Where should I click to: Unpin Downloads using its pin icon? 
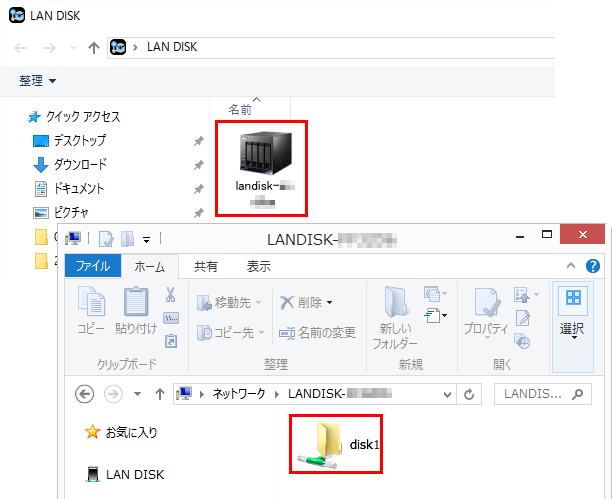(199, 165)
